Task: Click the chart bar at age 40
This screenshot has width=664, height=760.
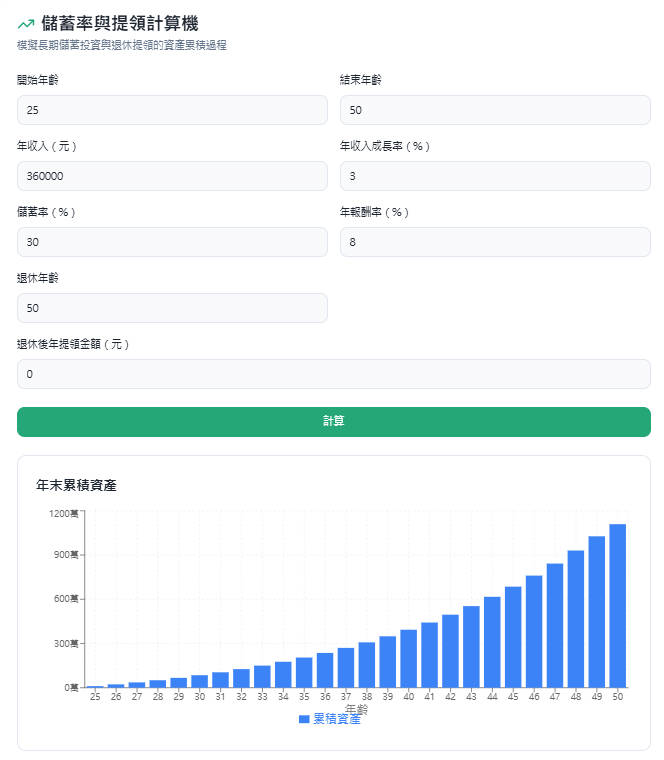Action: tap(408, 658)
